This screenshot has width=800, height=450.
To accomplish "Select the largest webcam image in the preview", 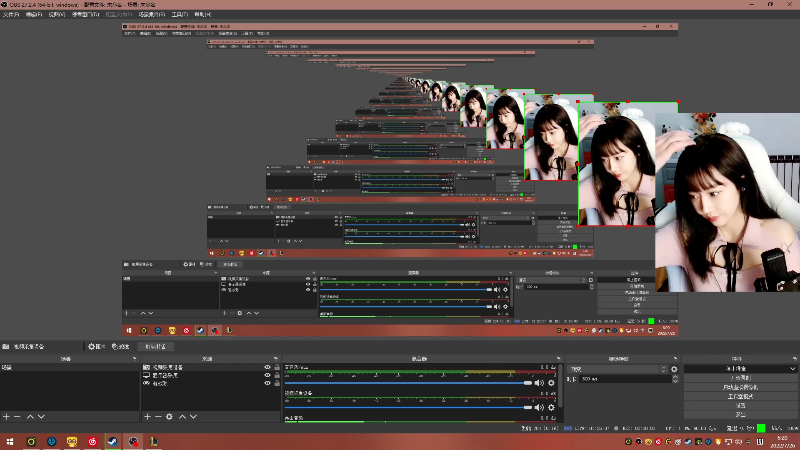I will [x=728, y=203].
